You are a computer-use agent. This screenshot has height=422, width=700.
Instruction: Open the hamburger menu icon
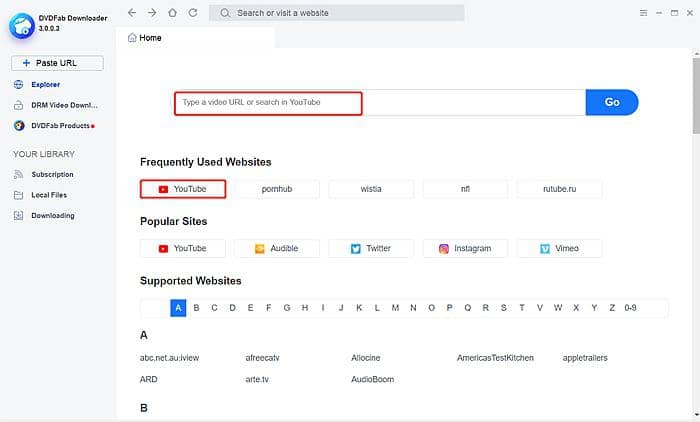pyautogui.click(x=643, y=13)
